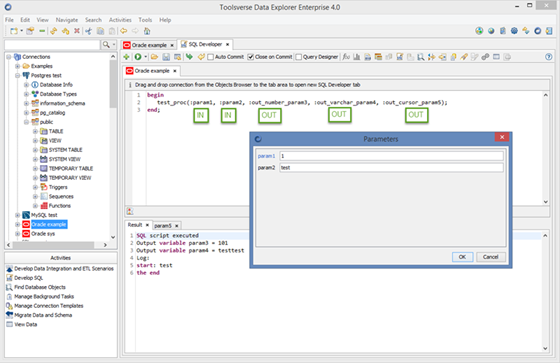This screenshot has width=560, height=363.
Task: Enable the Query Designer checkbox
Action: pyautogui.click(x=299, y=57)
